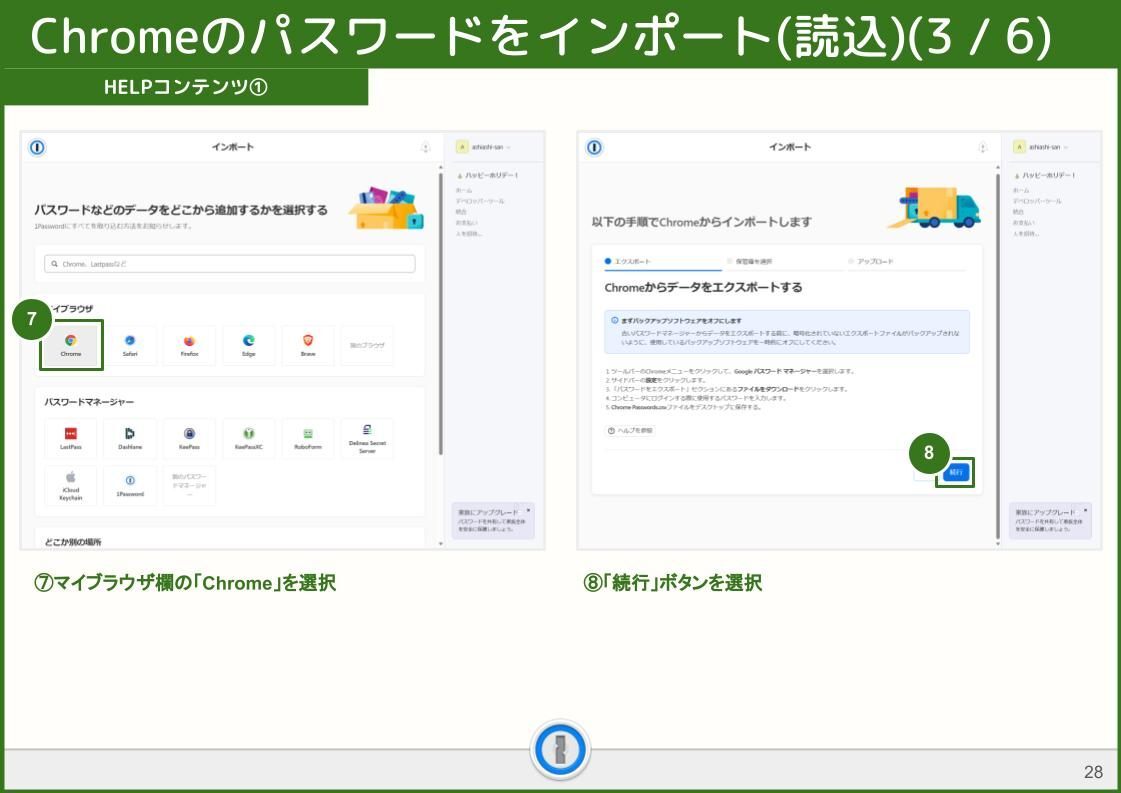Open ホーム in the Chrome export screen sidebar

click(x=1021, y=191)
